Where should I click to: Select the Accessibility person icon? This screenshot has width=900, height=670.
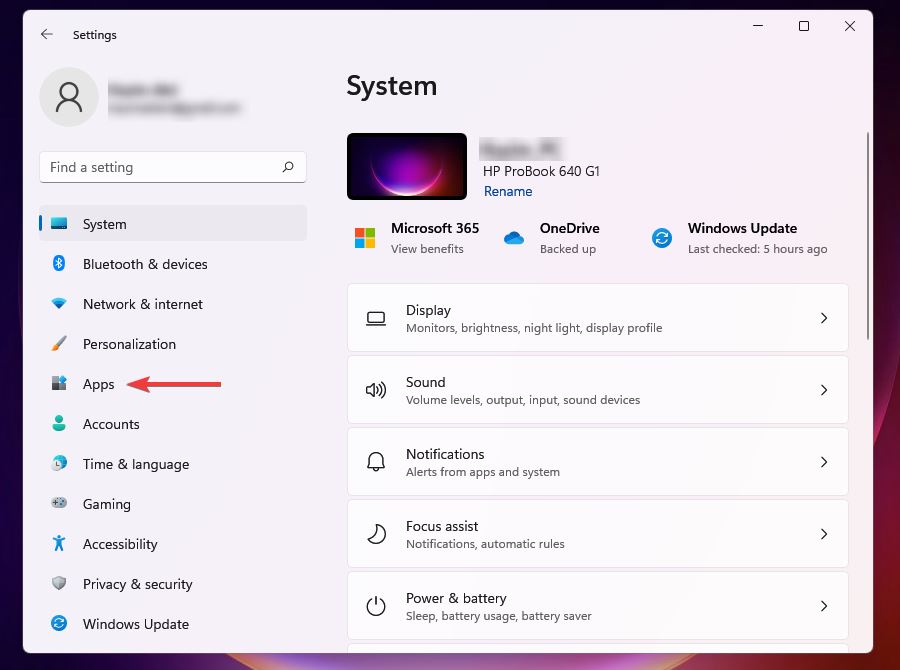pyautogui.click(x=59, y=544)
